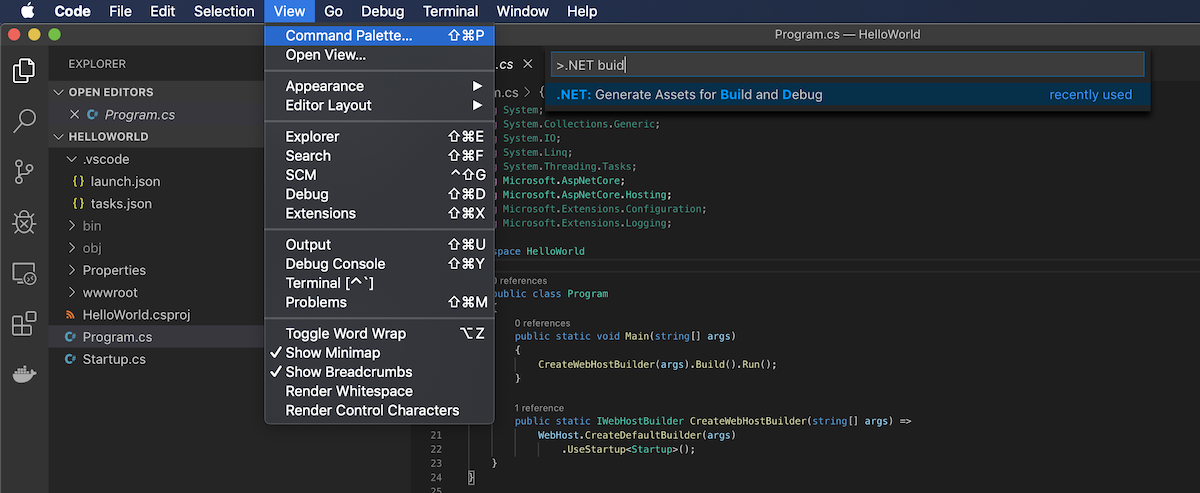This screenshot has height=493, width=1200.
Task: Close Program.cs in Open Editors
Action: tap(74, 114)
